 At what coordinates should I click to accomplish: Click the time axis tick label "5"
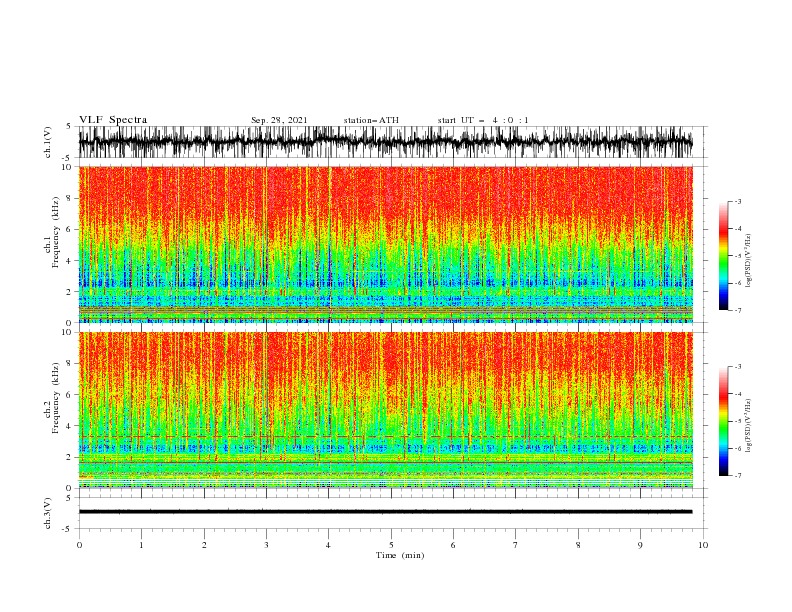391,545
